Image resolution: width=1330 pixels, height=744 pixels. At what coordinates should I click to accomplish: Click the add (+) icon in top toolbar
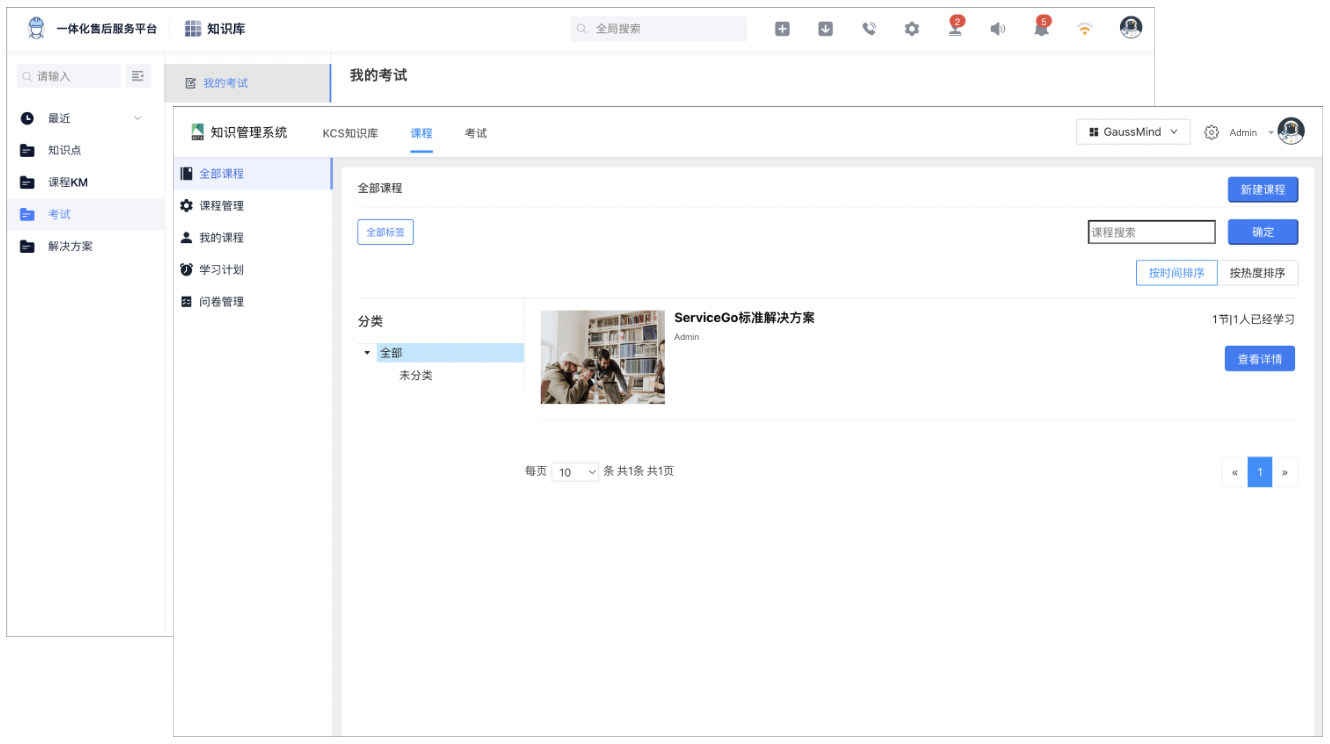782,28
